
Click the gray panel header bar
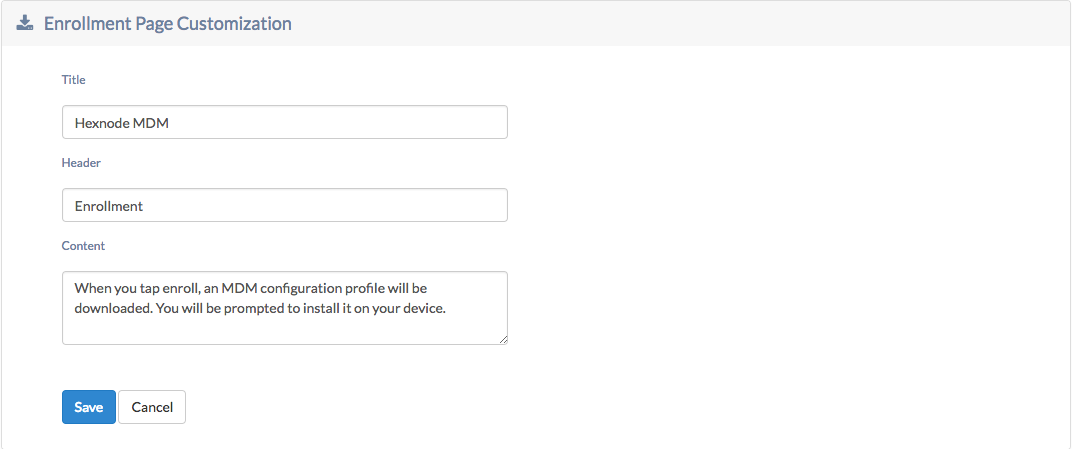[536, 23]
